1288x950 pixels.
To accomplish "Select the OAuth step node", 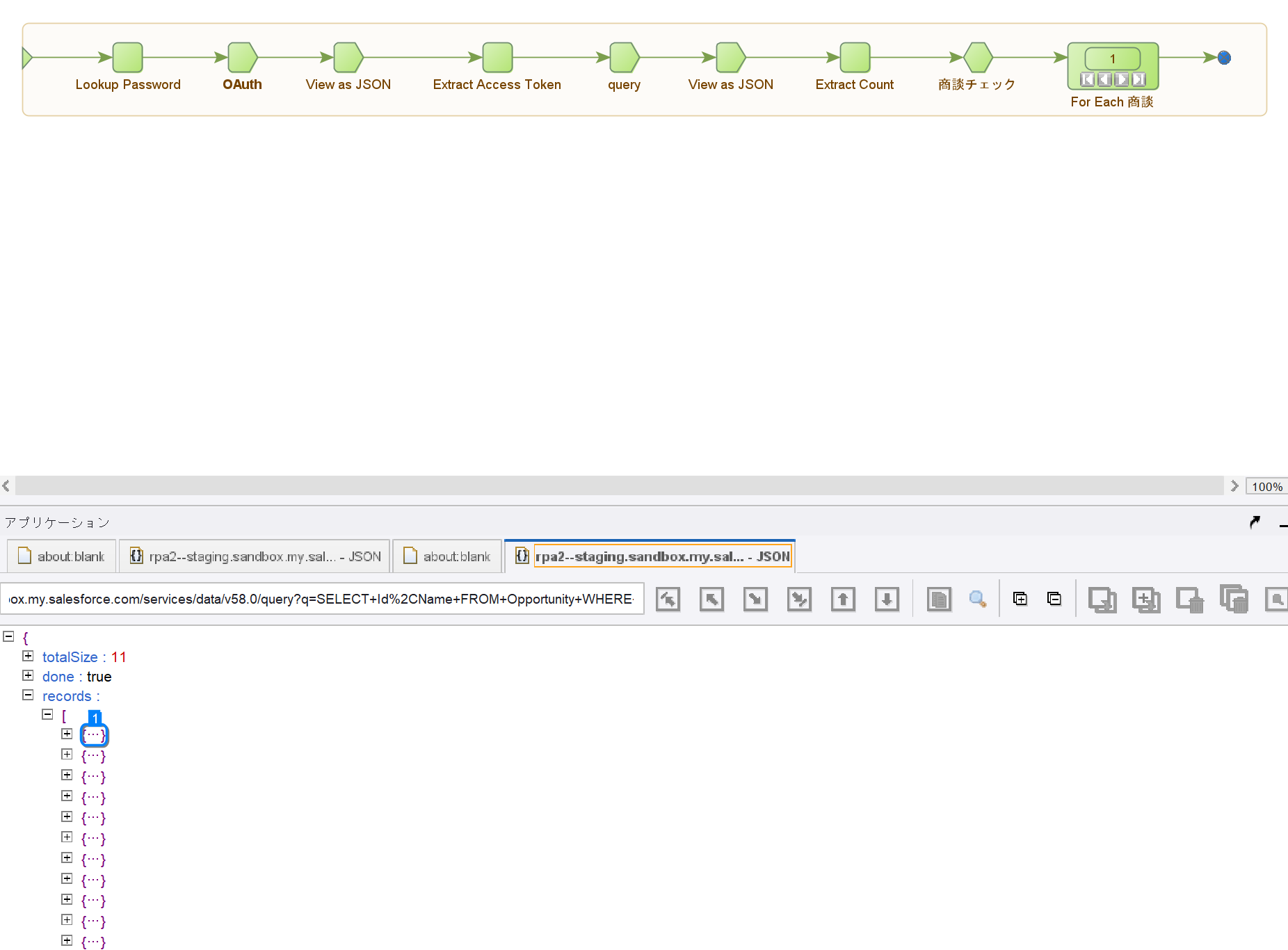I will click(243, 57).
